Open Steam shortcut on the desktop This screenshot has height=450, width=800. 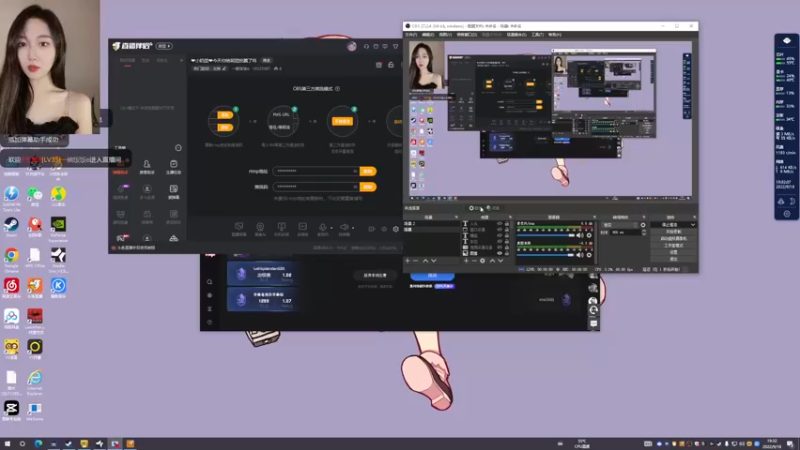coord(11,224)
